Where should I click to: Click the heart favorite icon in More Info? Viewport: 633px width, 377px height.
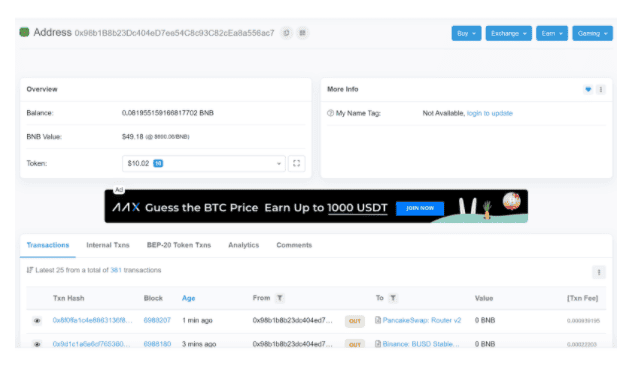tap(588, 90)
